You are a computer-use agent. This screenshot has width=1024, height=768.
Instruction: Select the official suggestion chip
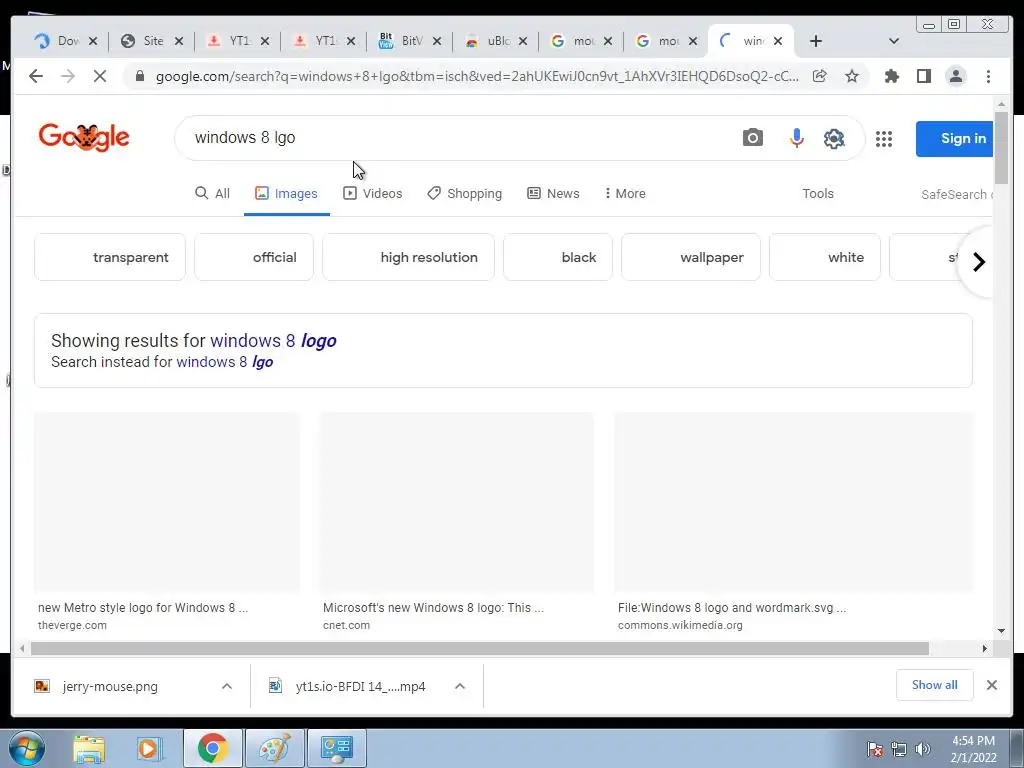253,257
